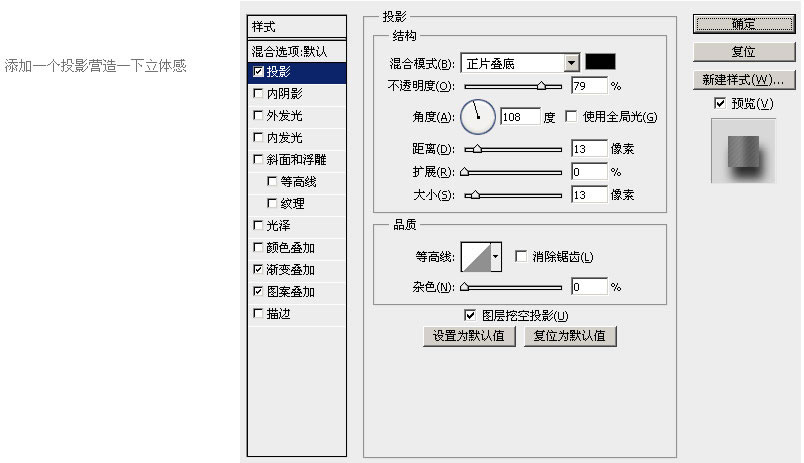This screenshot has height=463, width=804.
Task: Check 消除锯齿(L) checkbox
Action: (x=521, y=256)
